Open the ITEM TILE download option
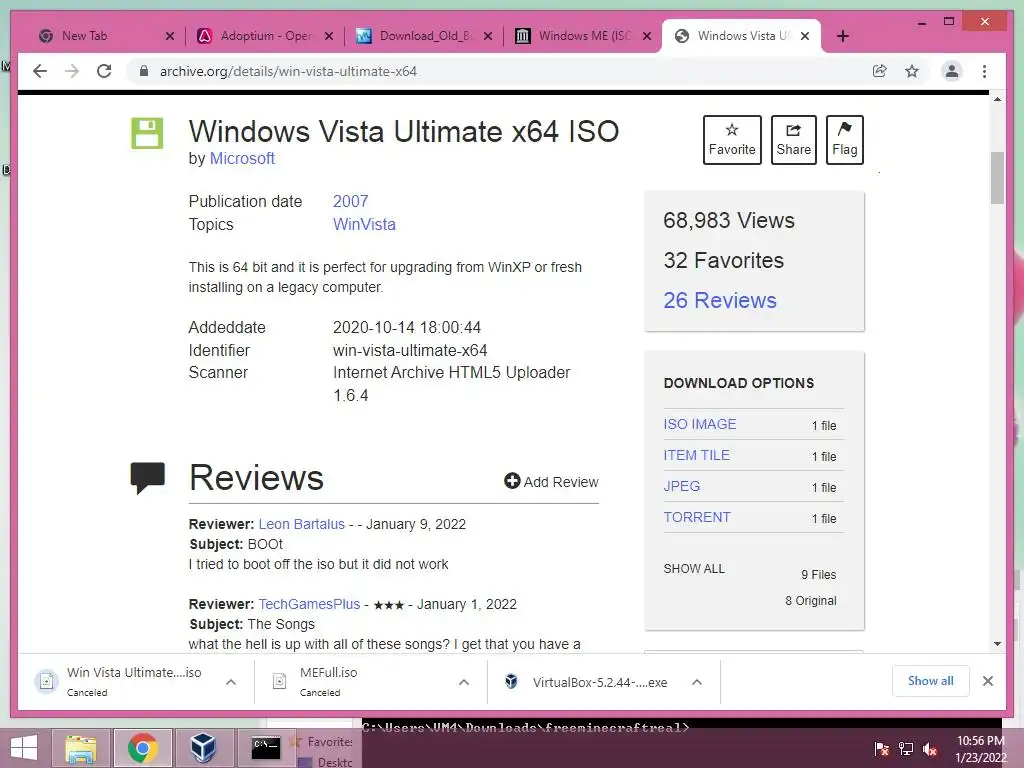1024x768 pixels. 696,455
